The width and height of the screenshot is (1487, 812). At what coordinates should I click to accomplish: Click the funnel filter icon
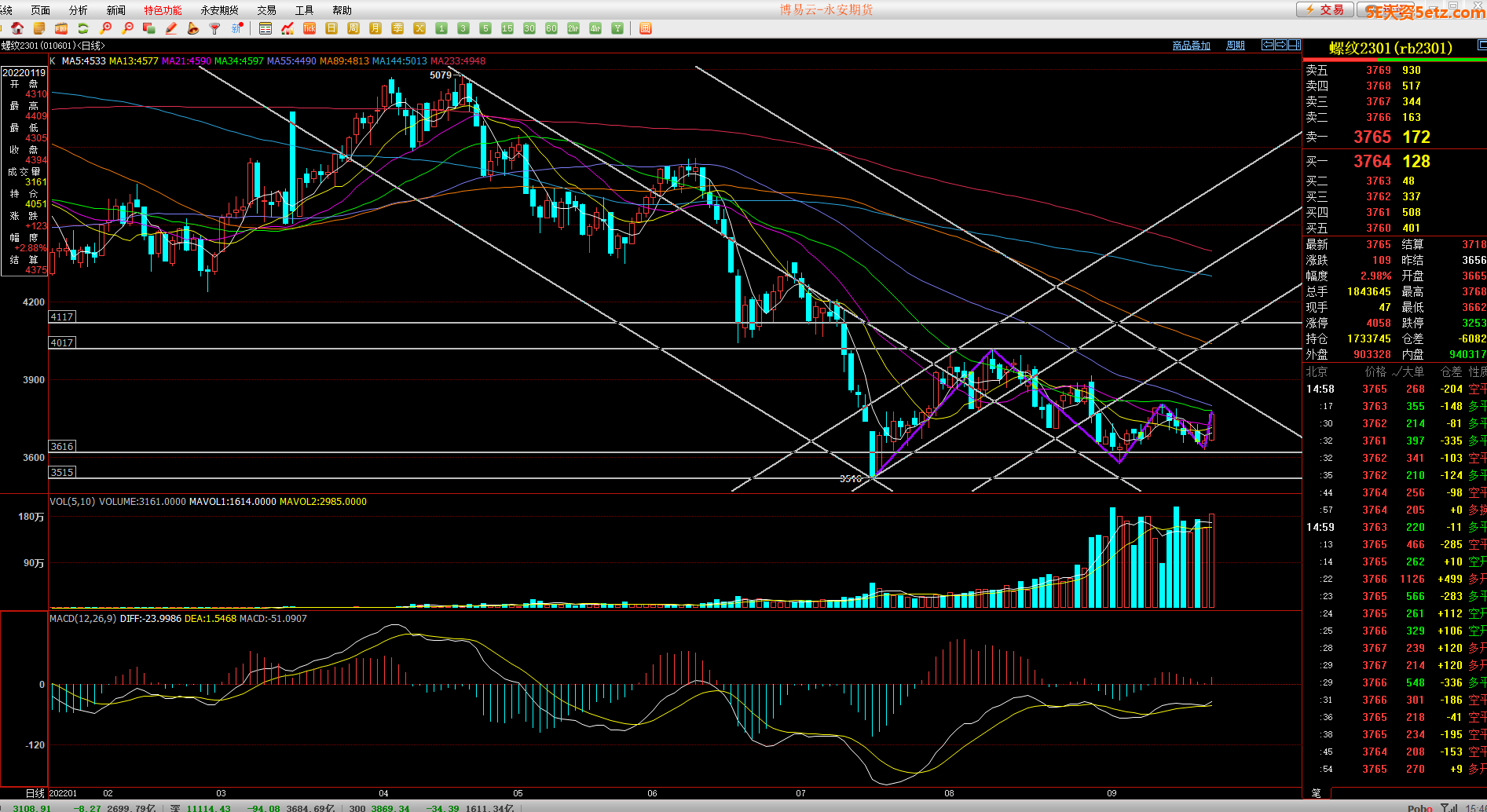215,28
